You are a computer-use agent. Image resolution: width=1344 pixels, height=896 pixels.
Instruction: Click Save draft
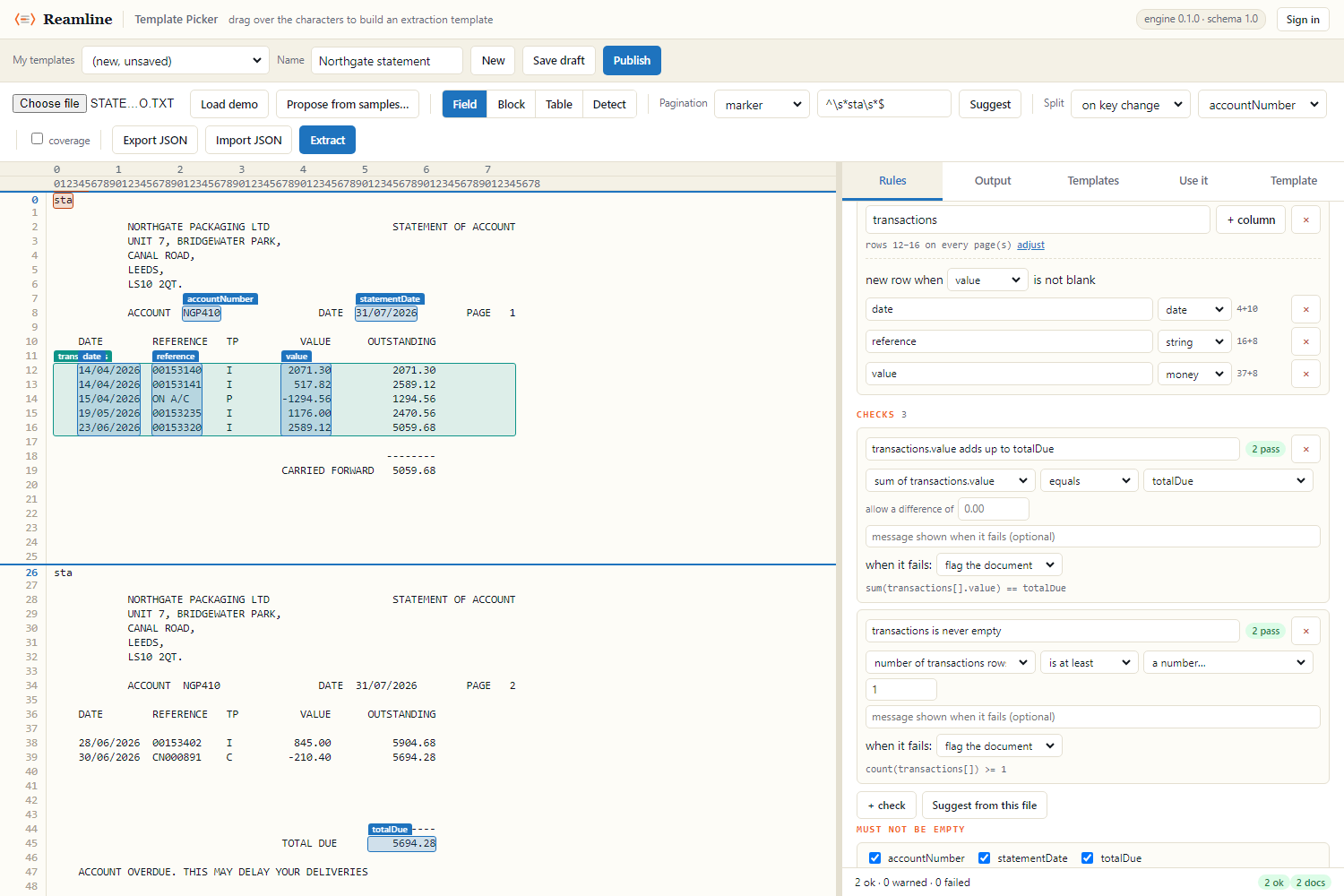pos(558,60)
